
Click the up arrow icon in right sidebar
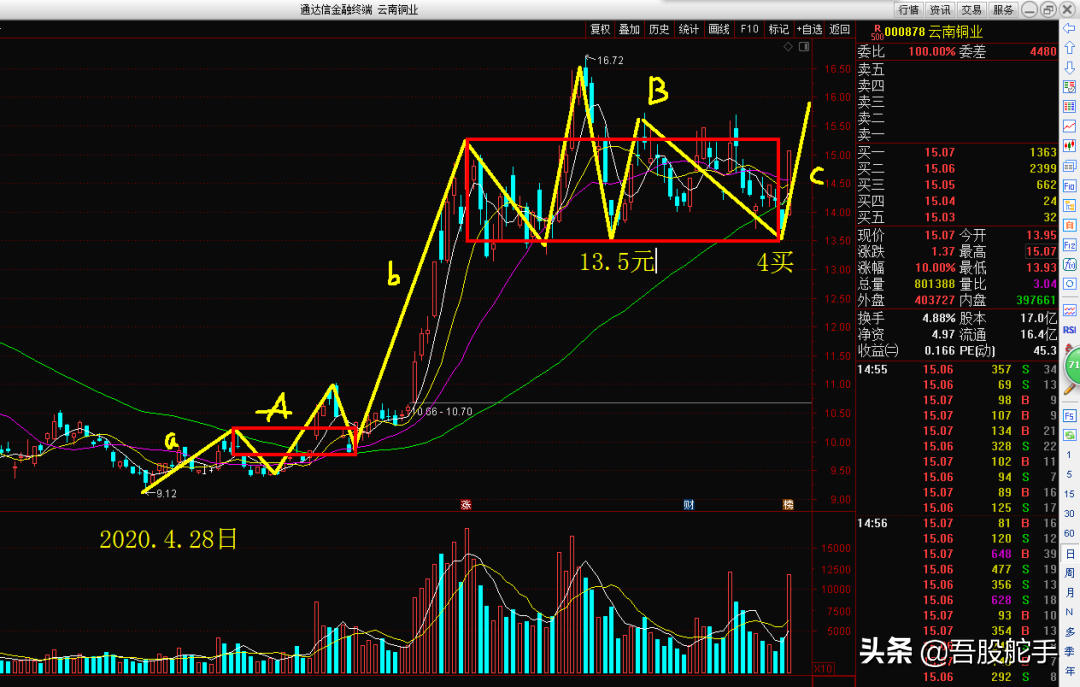pos(1070,48)
